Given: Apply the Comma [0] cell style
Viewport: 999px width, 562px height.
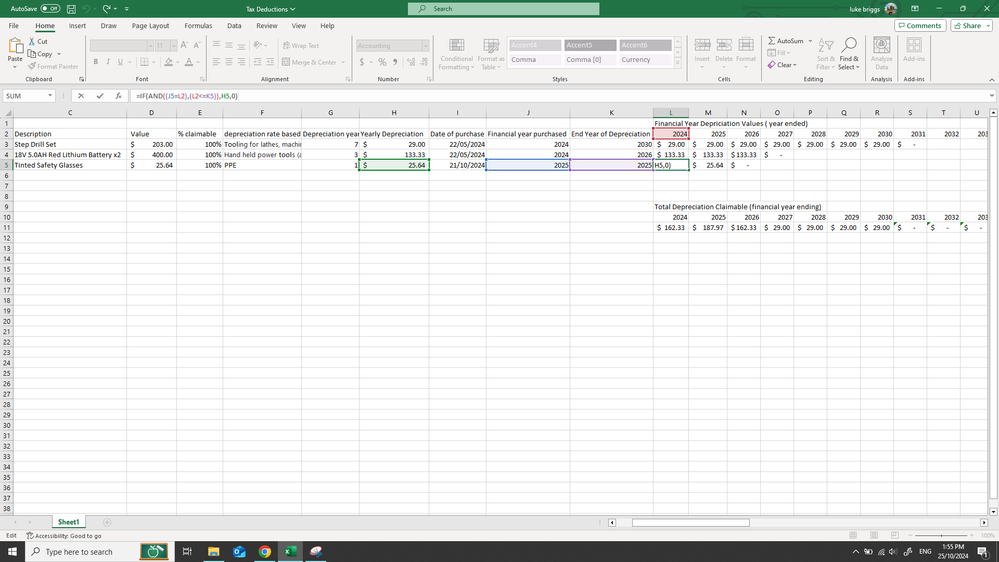Looking at the screenshot, I should point(589,59).
